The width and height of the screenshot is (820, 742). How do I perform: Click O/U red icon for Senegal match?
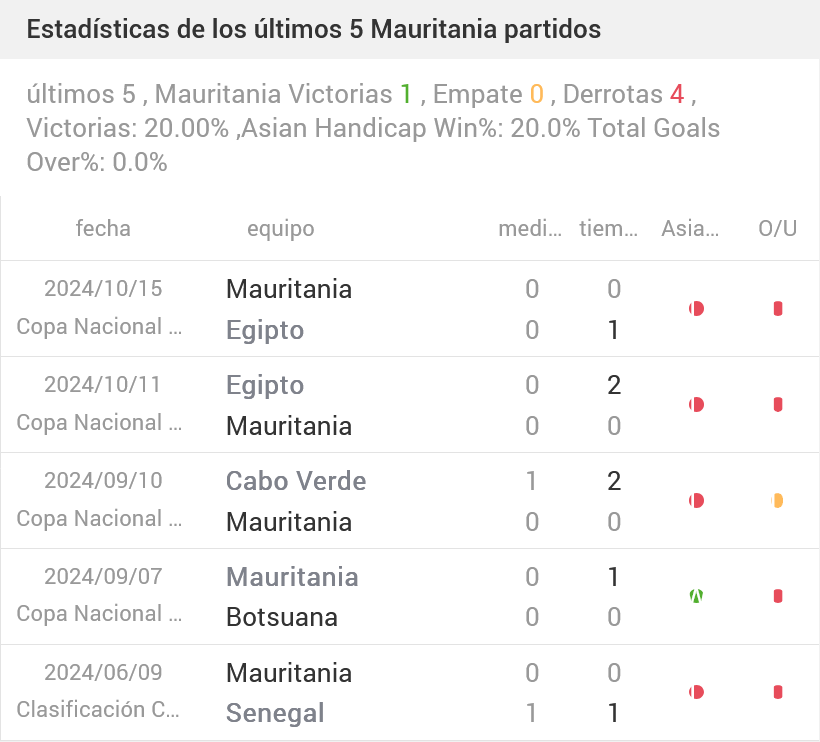tap(778, 692)
